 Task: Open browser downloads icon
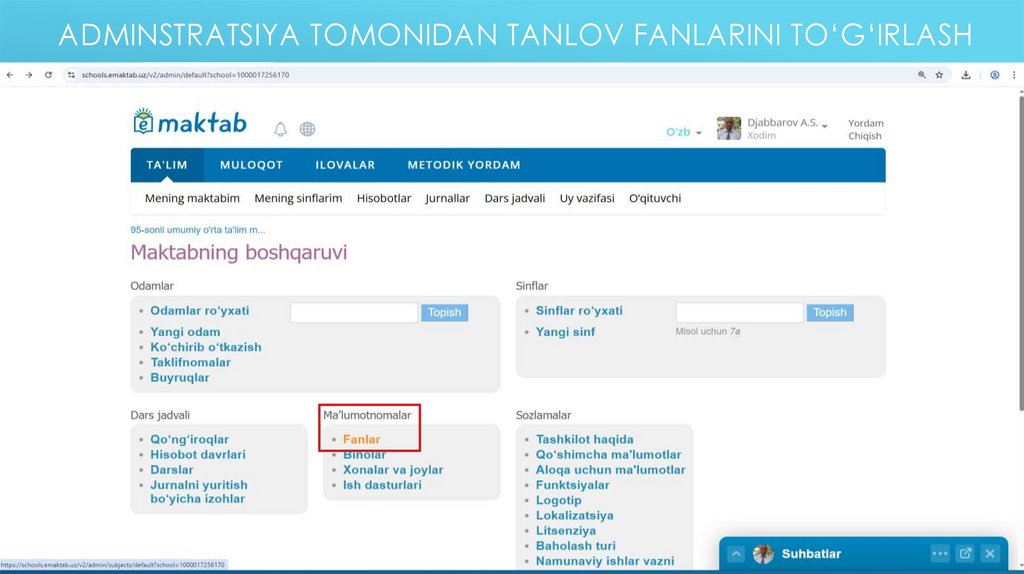pyautogui.click(x=966, y=75)
